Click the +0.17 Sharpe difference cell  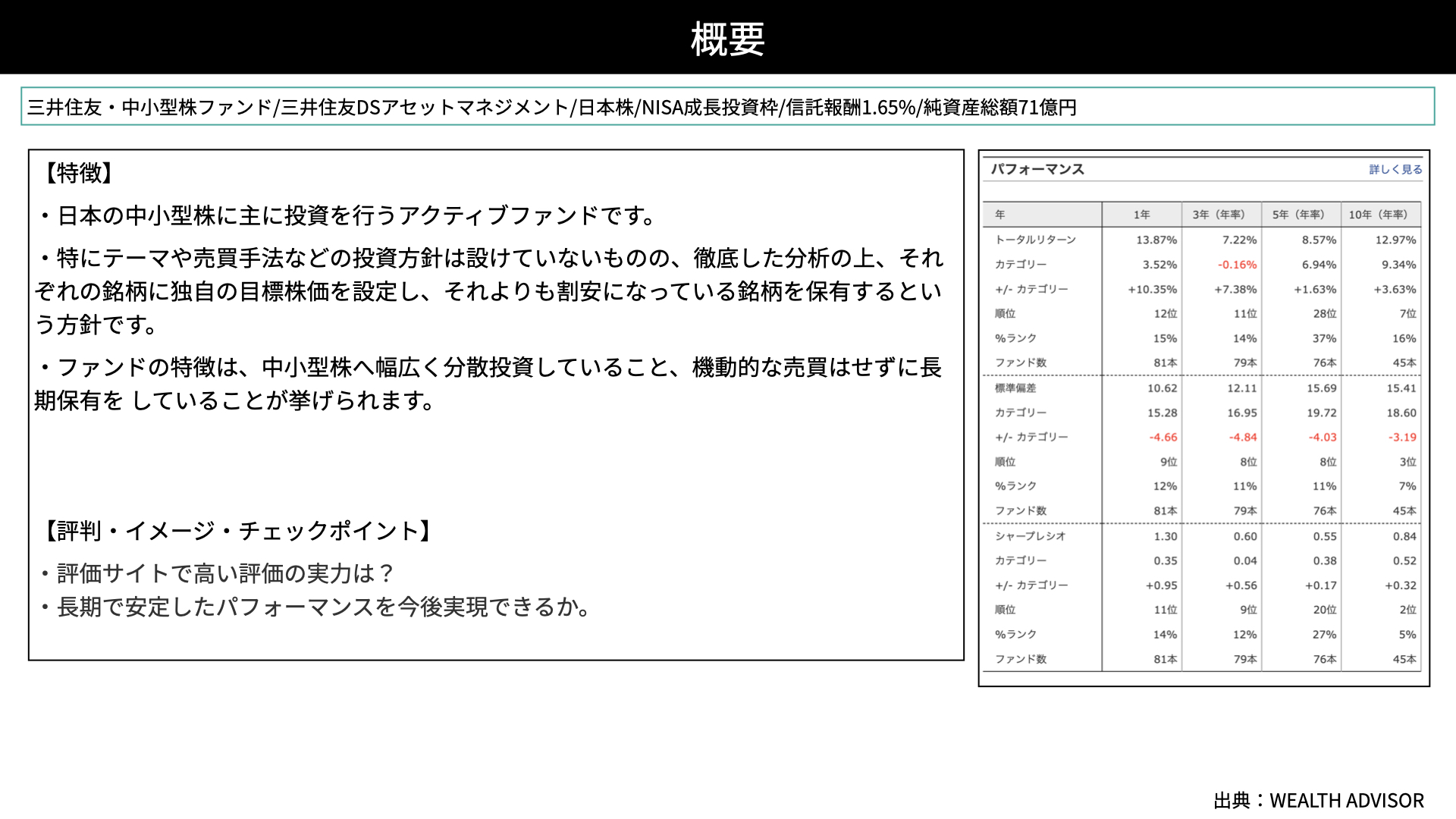1321,585
